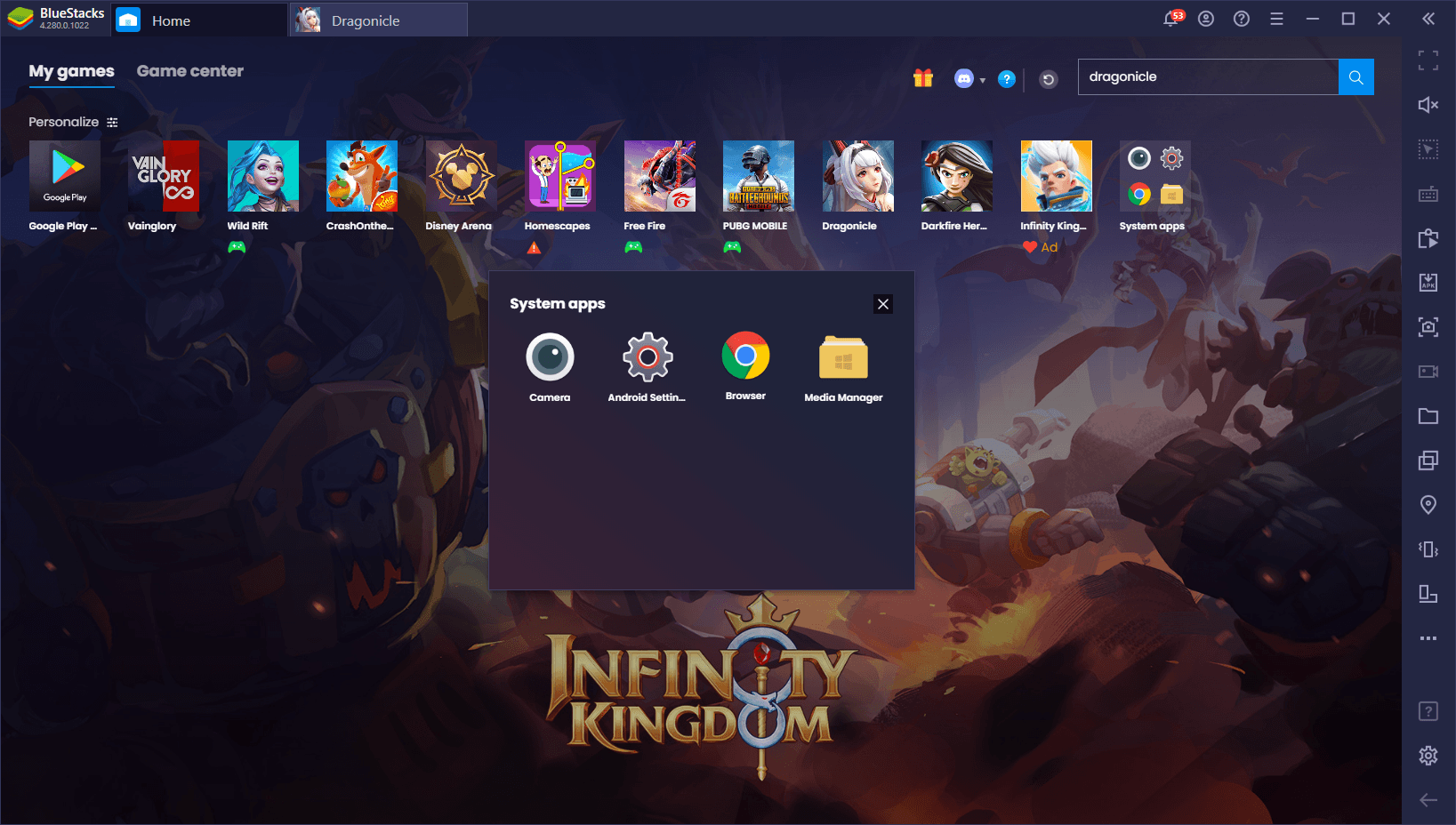Open the Camera app in System apps
This screenshot has height=825, width=1456.
point(550,358)
